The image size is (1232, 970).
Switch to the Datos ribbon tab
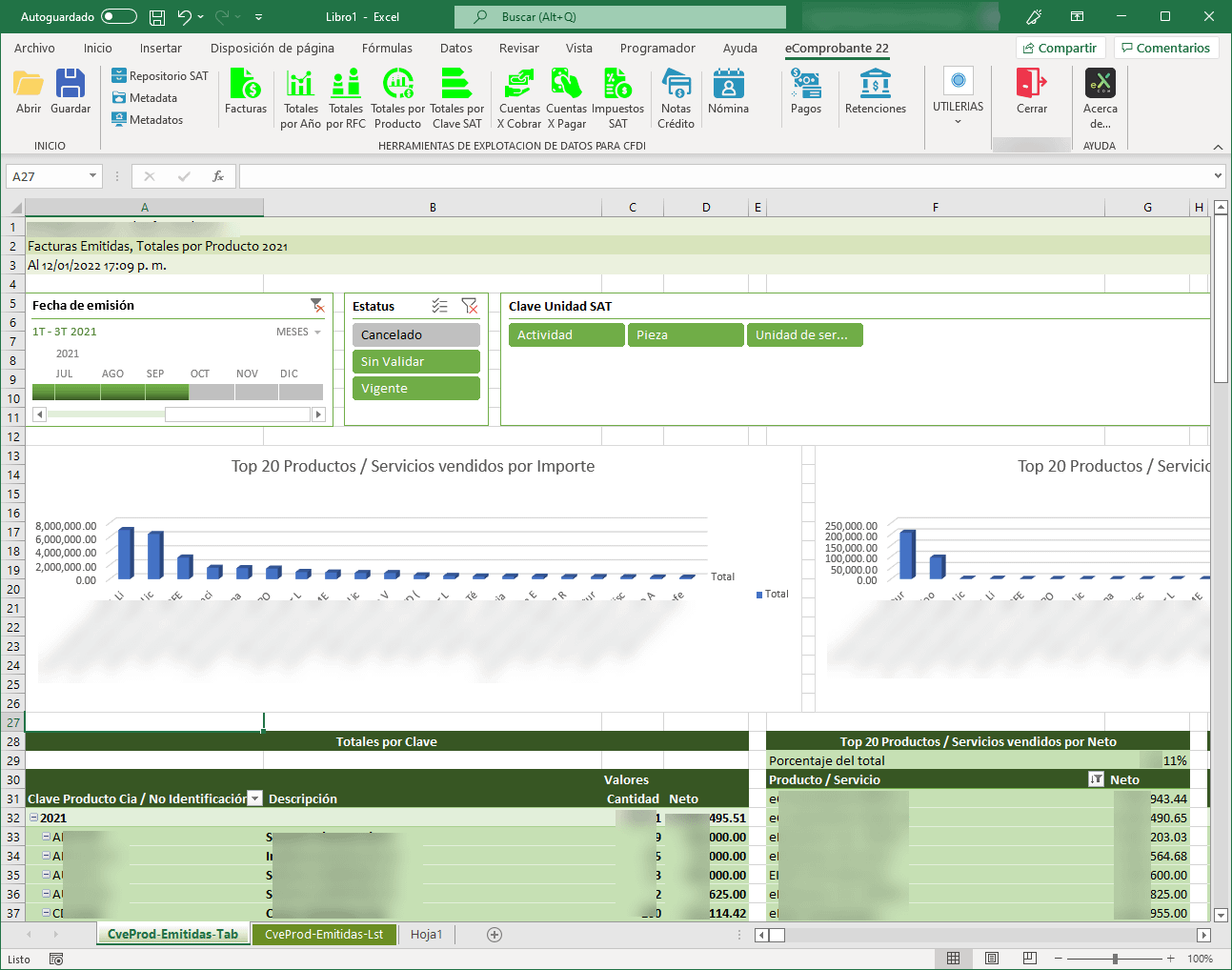point(456,49)
